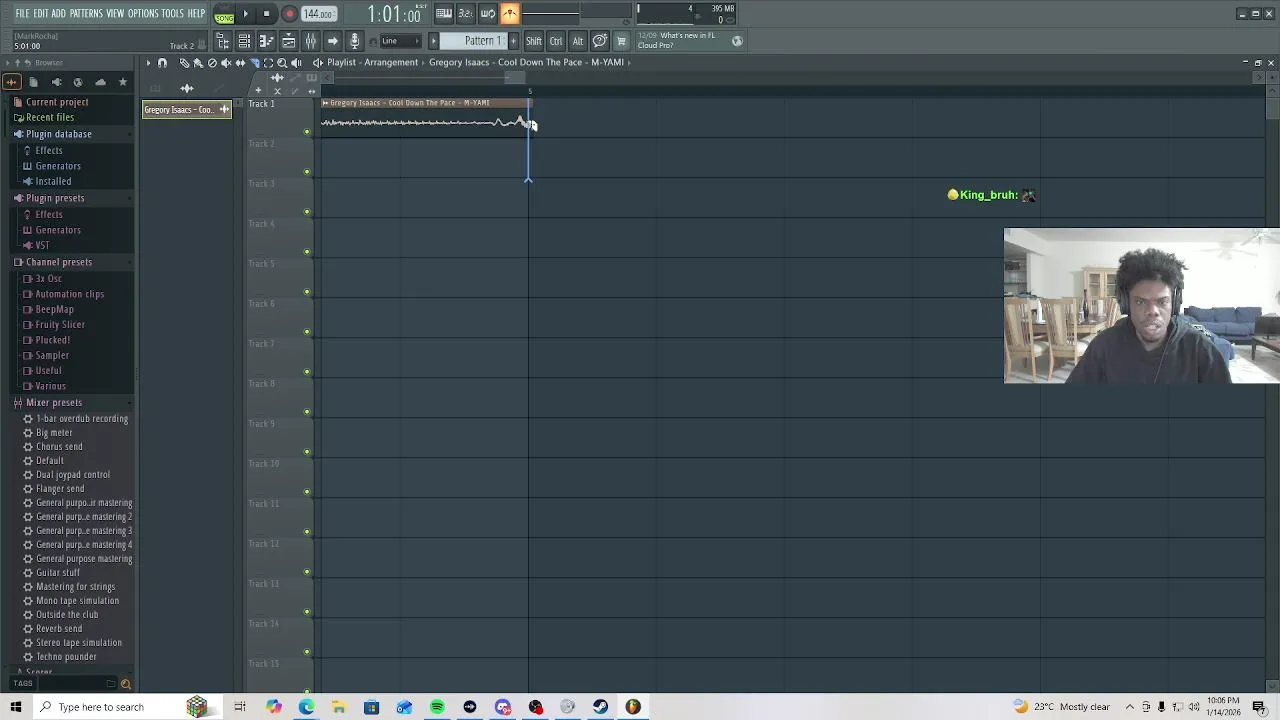Click the 144 tempo display

pyautogui.click(x=319, y=14)
